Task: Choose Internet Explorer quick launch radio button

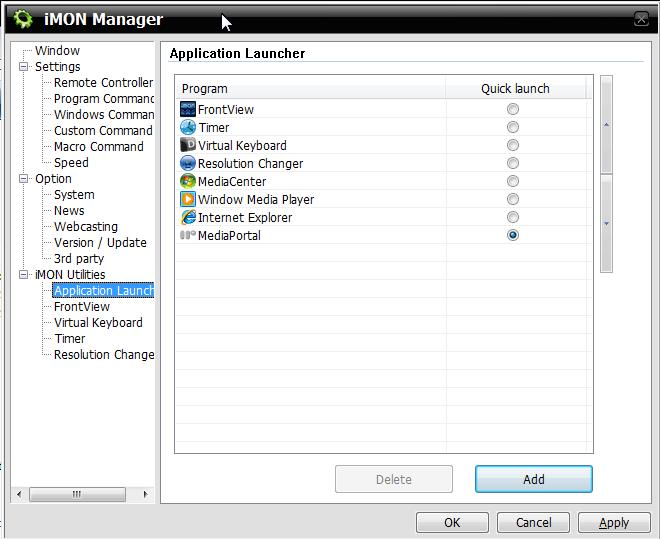Action: pyautogui.click(x=513, y=217)
